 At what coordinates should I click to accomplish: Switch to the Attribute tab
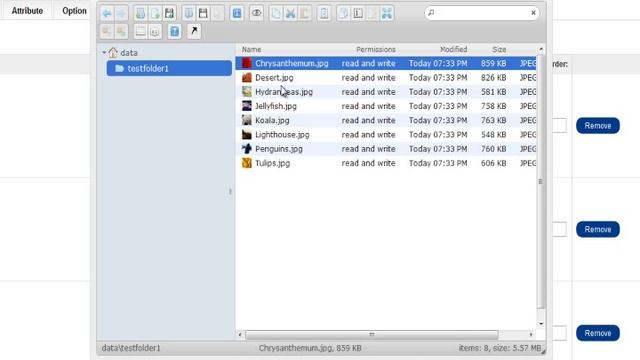click(x=27, y=11)
